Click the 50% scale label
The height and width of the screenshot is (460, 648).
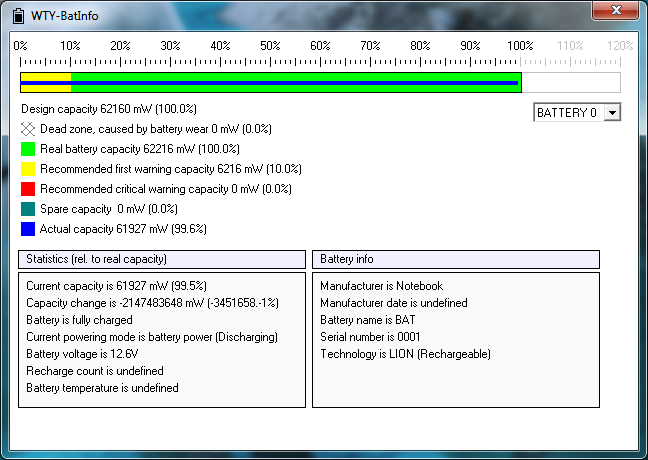click(x=270, y=45)
